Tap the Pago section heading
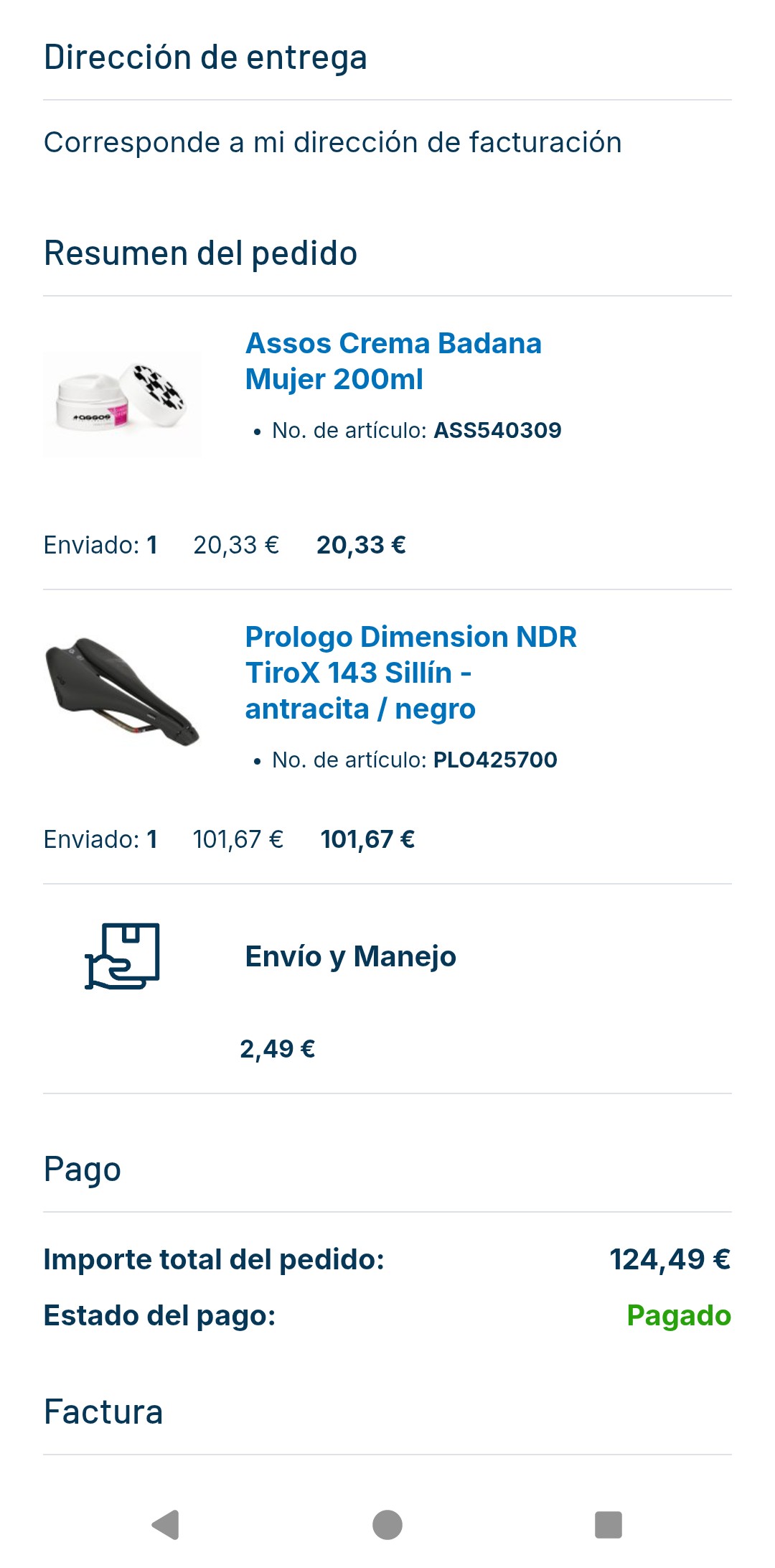775x1568 pixels. coord(82,1170)
